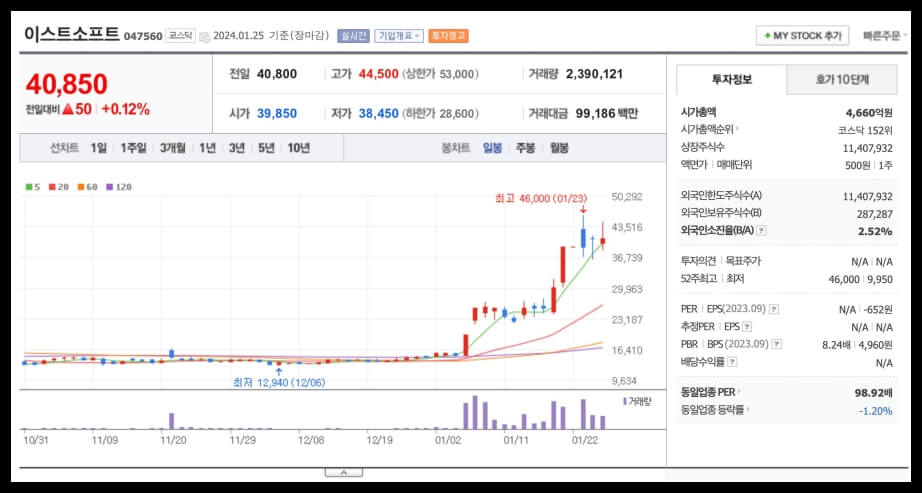922x493 pixels.
Task: Click the help icon next to 추정PER EPS
Action: [x=747, y=327]
